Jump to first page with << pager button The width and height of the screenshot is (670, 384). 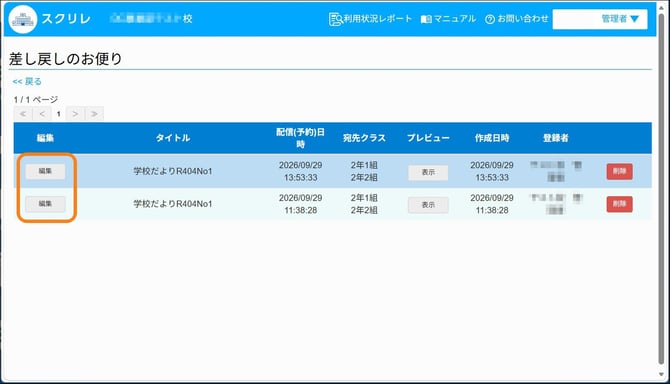23,114
